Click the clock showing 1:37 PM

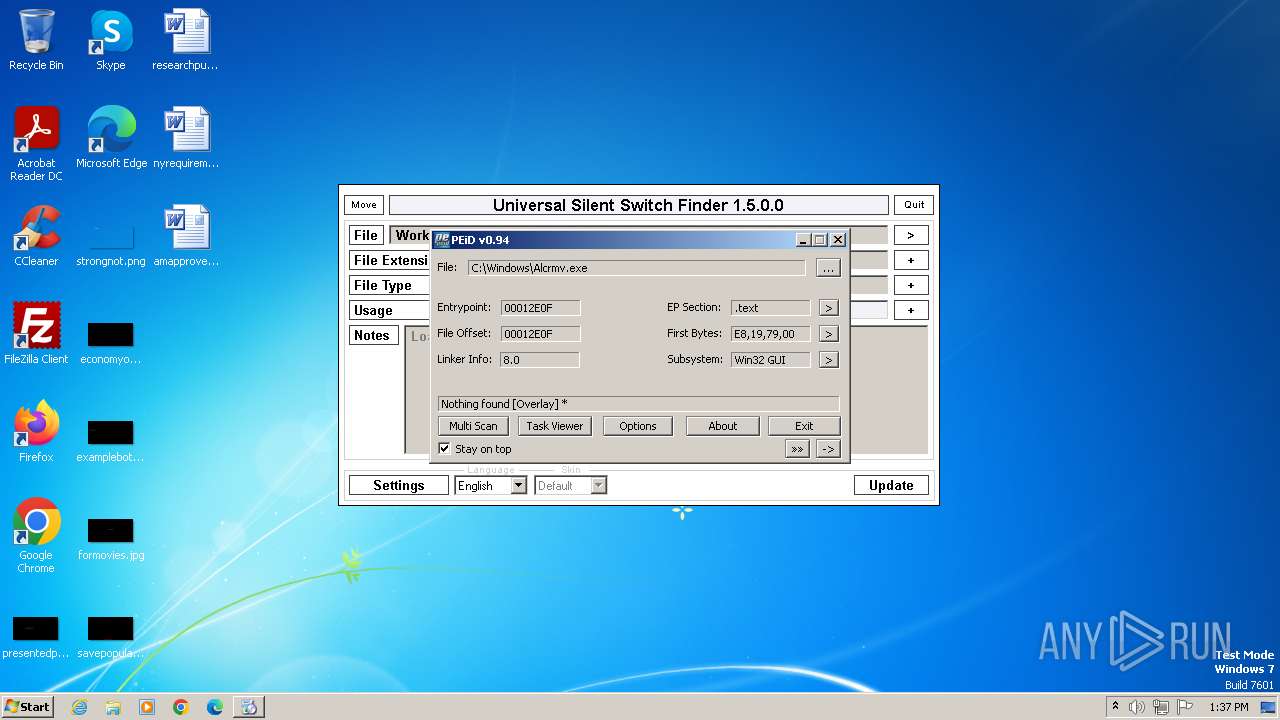click(1228, 707)
